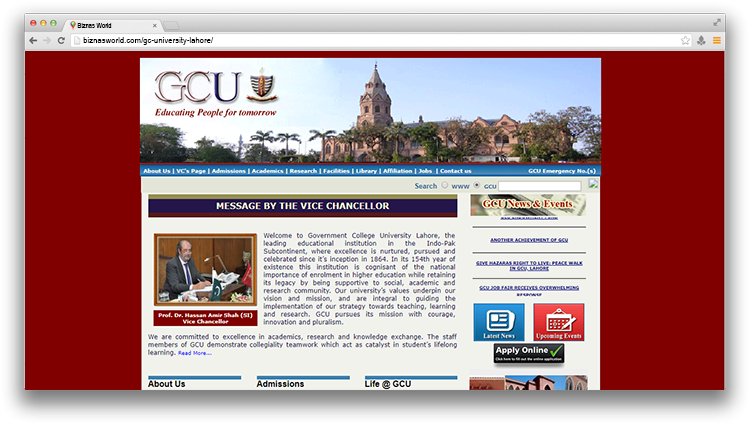The height and width of the screenshot is (425, 750).
Task: Select the www search radio button
Action: [445, 186]
